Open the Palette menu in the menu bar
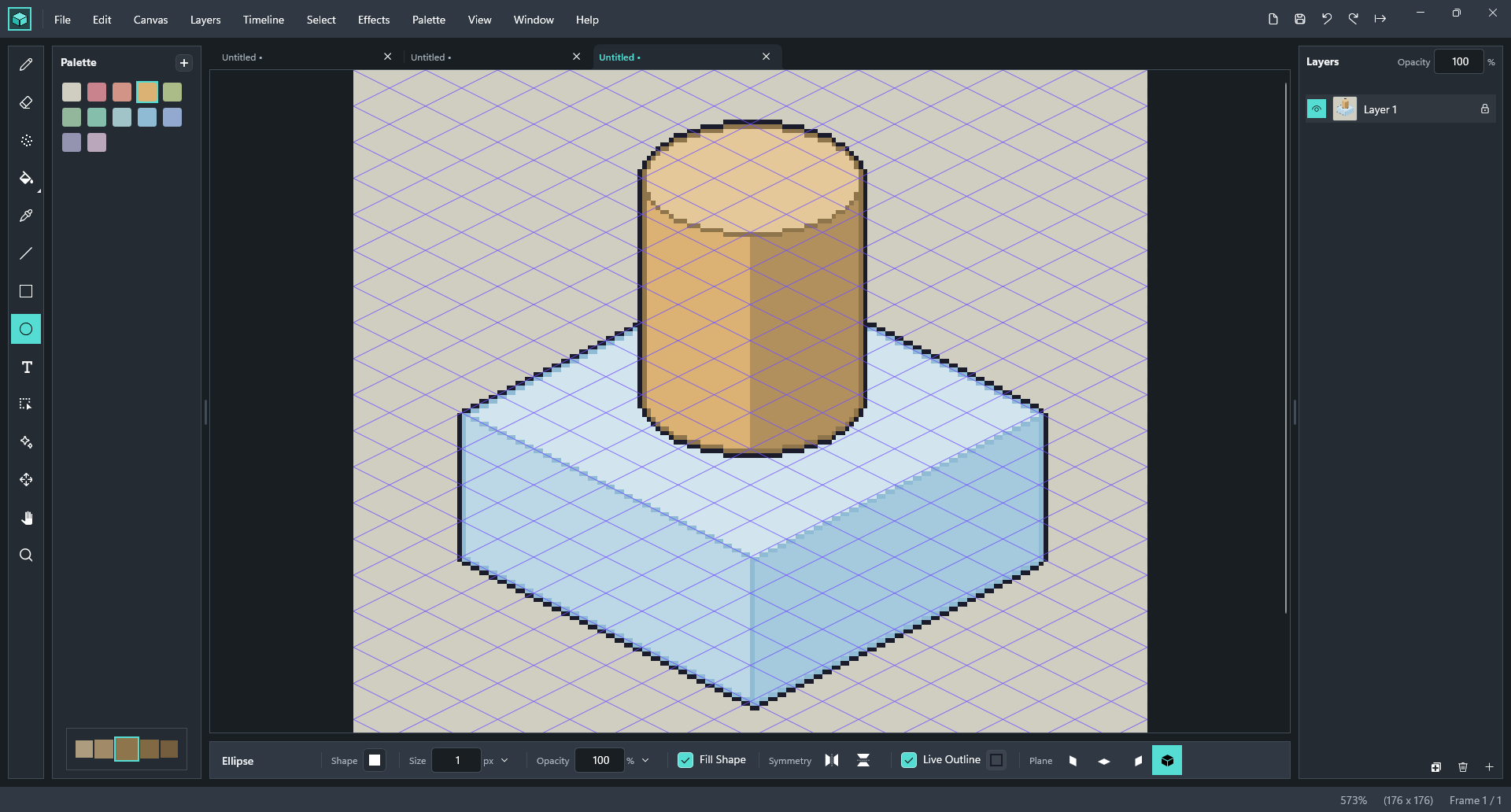Viewport: 1511px width, 812px height. [429, 20]
